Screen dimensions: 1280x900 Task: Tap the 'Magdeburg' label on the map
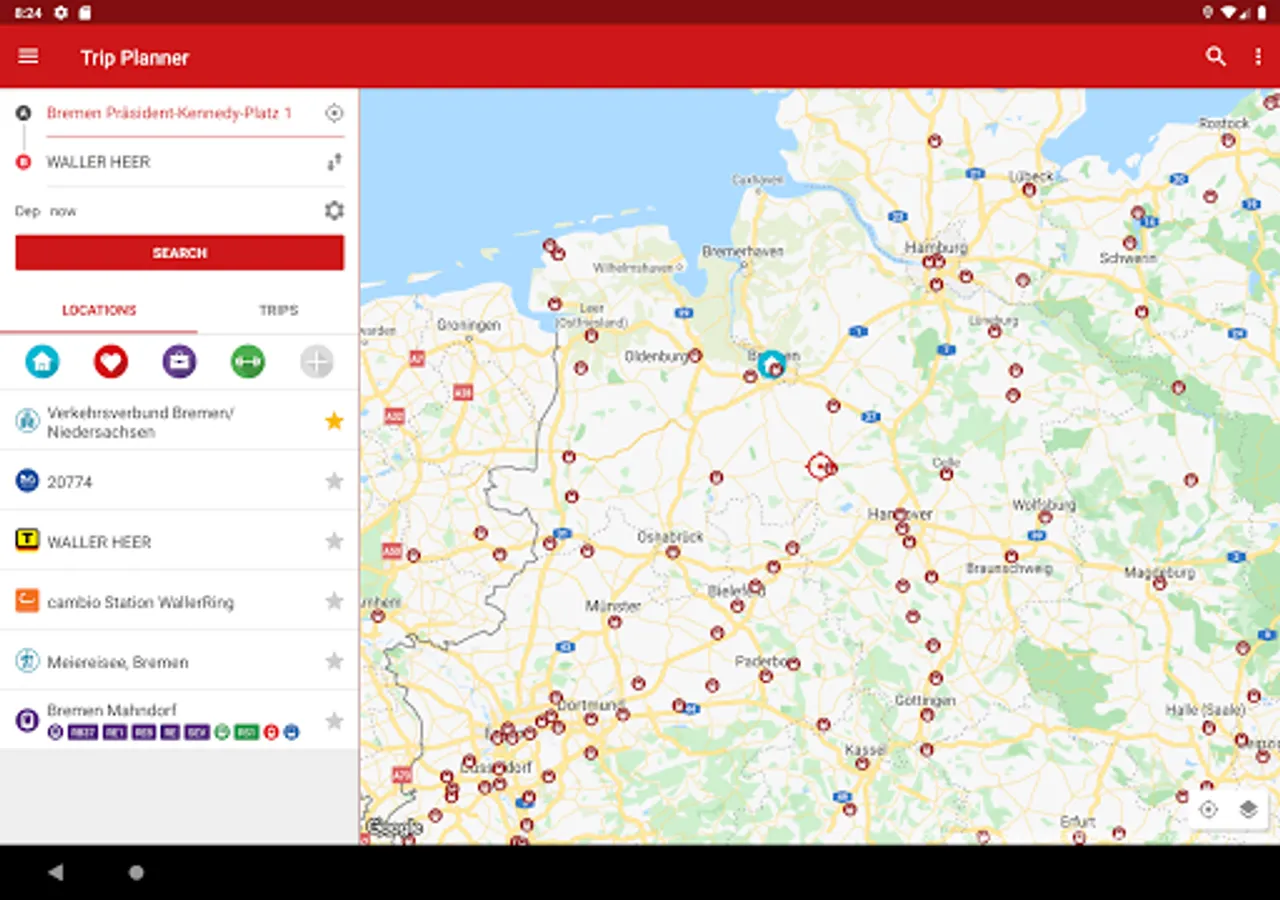point(1160,573)
